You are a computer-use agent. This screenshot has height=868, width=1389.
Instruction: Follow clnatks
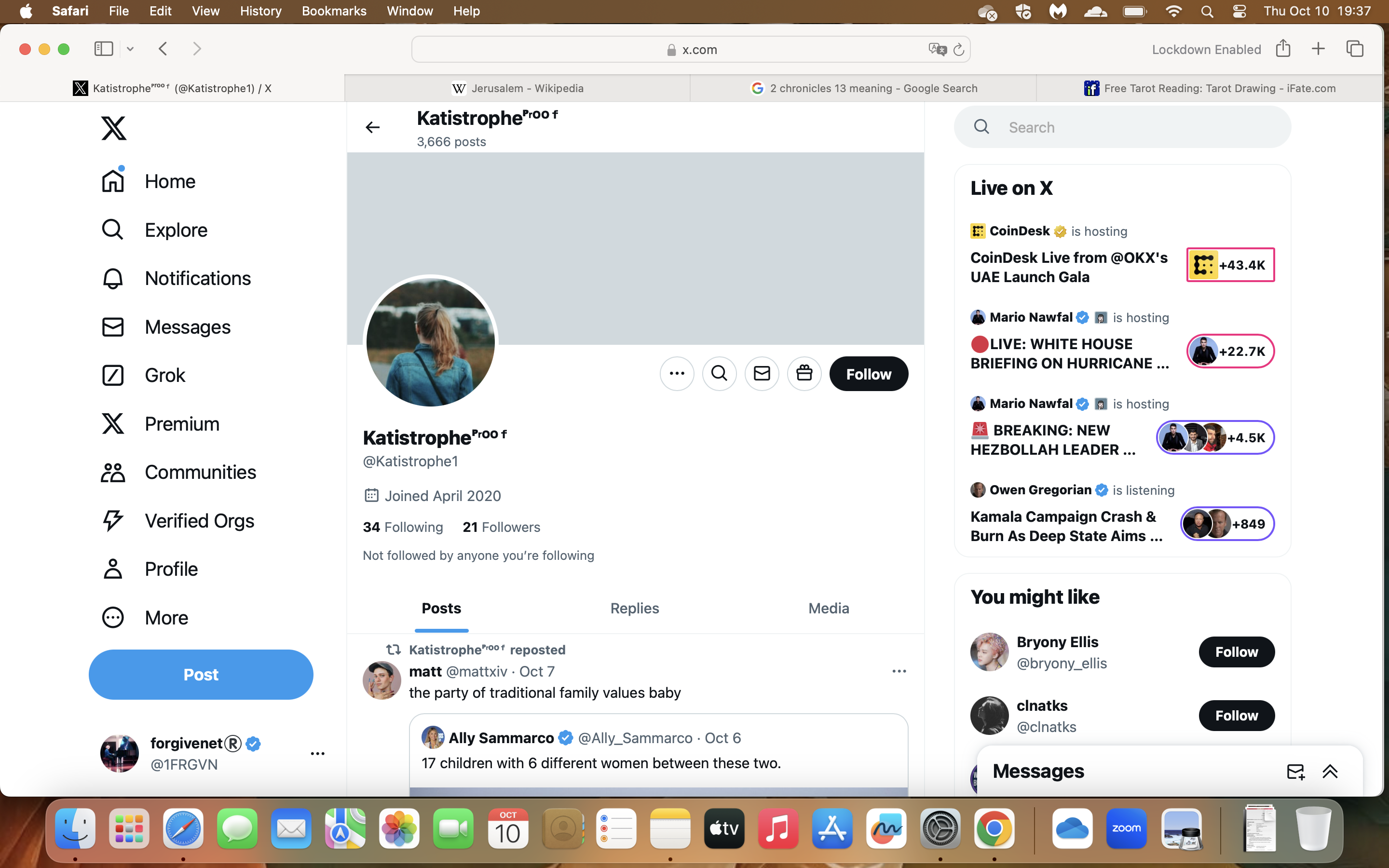pos(1236,716)
